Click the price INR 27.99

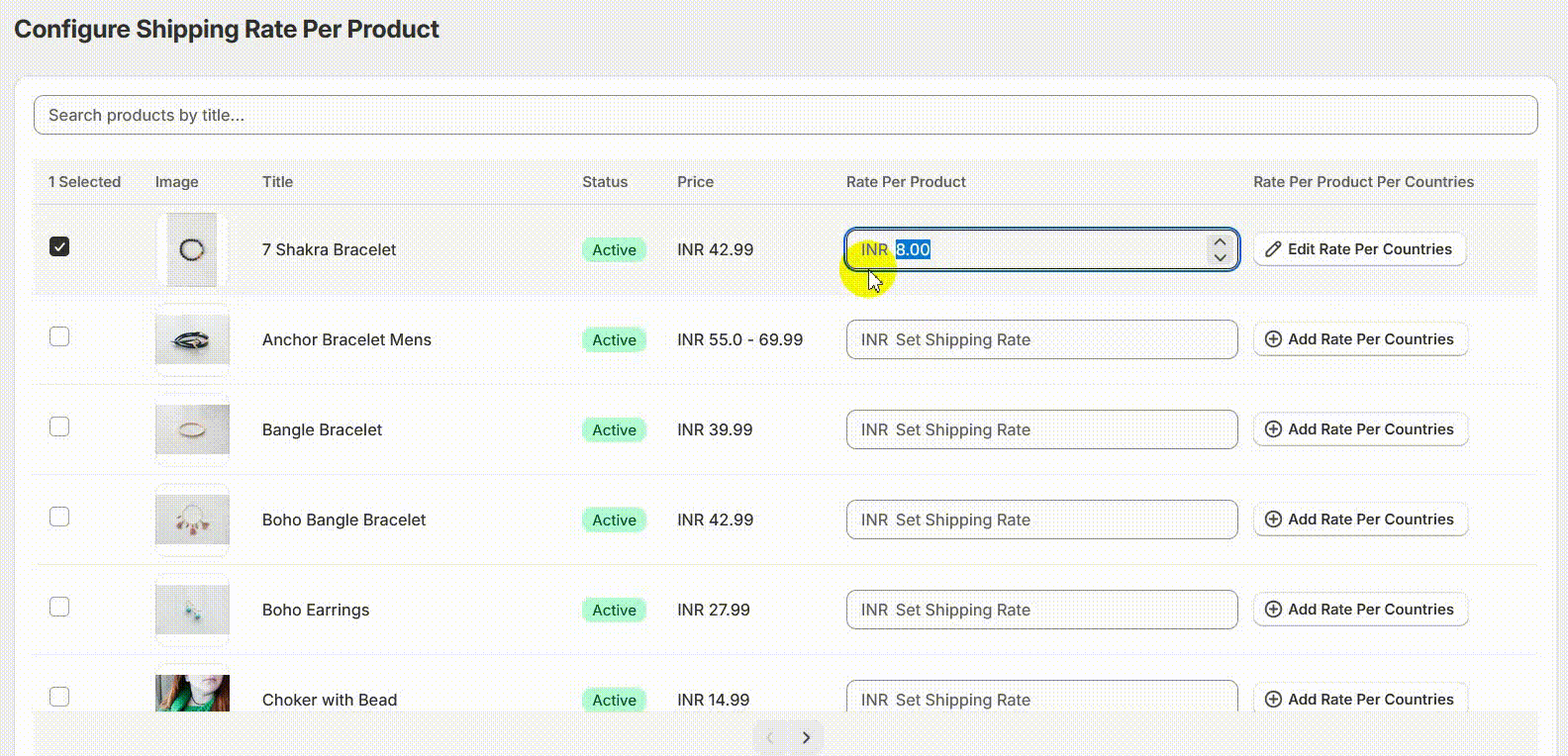pyautogui.click(x=714, y=610)
